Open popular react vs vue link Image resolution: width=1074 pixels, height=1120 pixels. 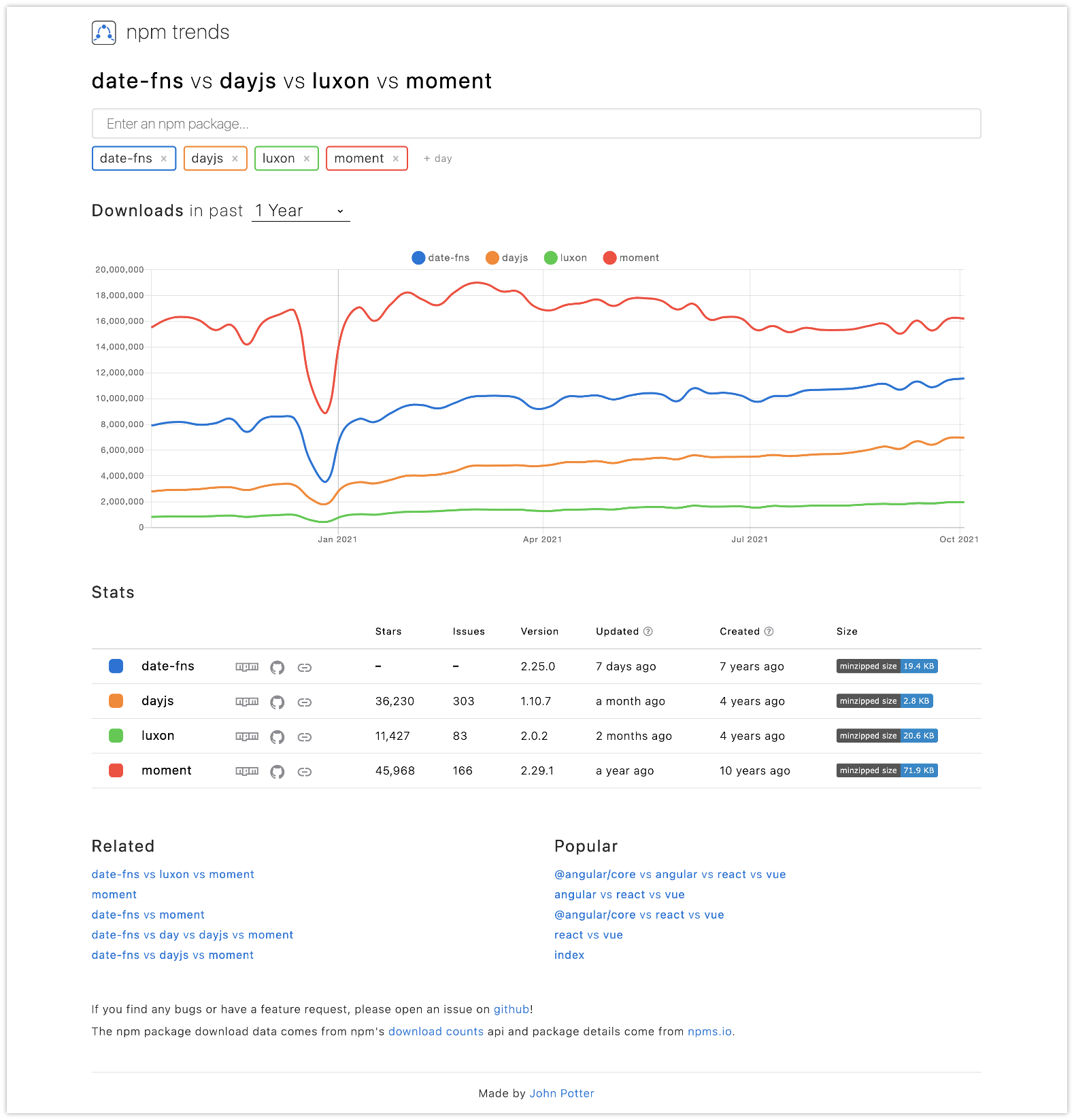(588, 935)
